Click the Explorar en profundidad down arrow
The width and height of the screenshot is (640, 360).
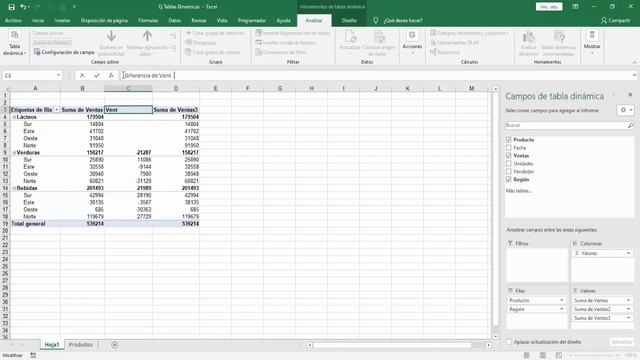(111, 37)
